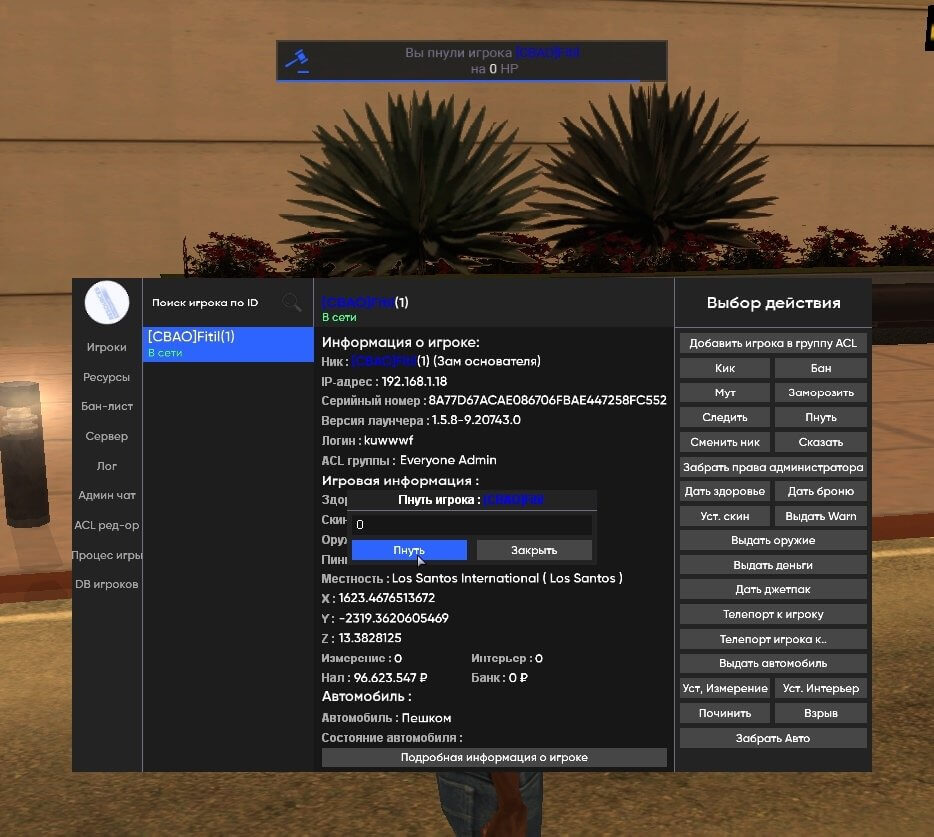This screenshot has height=837, width=934.
Task: Click Телепорт к игроку button
Action: (x=773, y=614)
